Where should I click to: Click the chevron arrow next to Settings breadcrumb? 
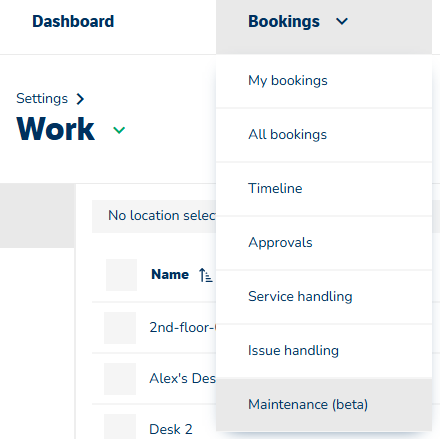(x=80, y=99)
